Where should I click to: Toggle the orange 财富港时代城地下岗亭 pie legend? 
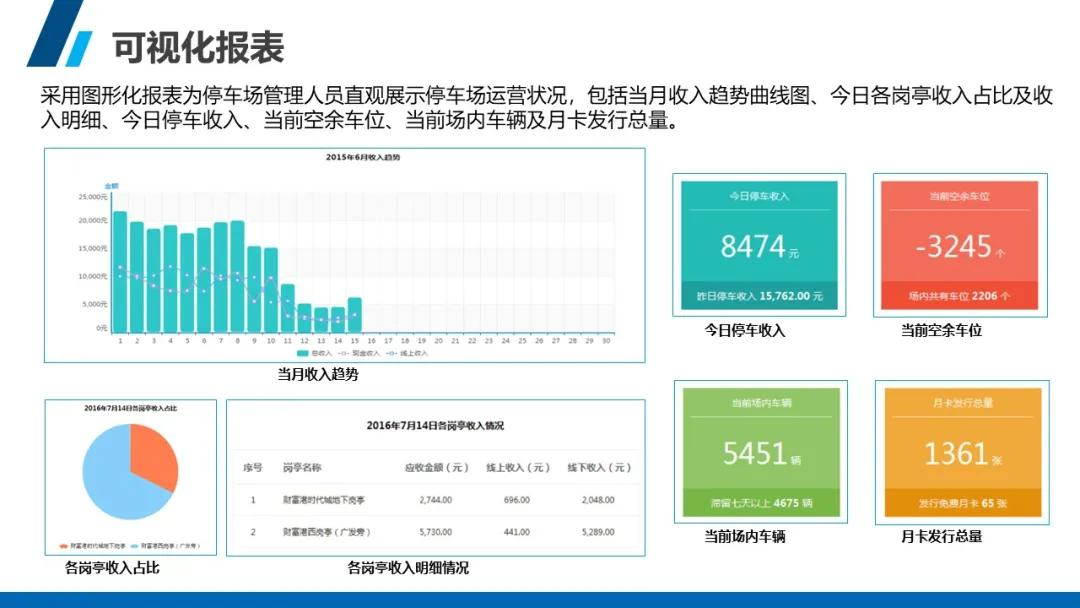tap(93, 545)
